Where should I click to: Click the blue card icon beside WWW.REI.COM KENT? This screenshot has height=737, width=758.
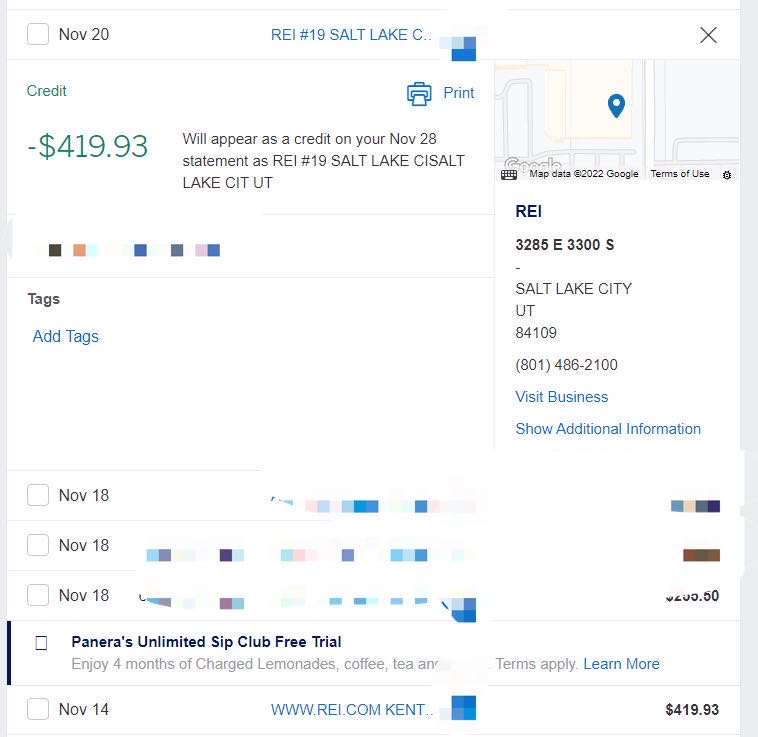463,709
